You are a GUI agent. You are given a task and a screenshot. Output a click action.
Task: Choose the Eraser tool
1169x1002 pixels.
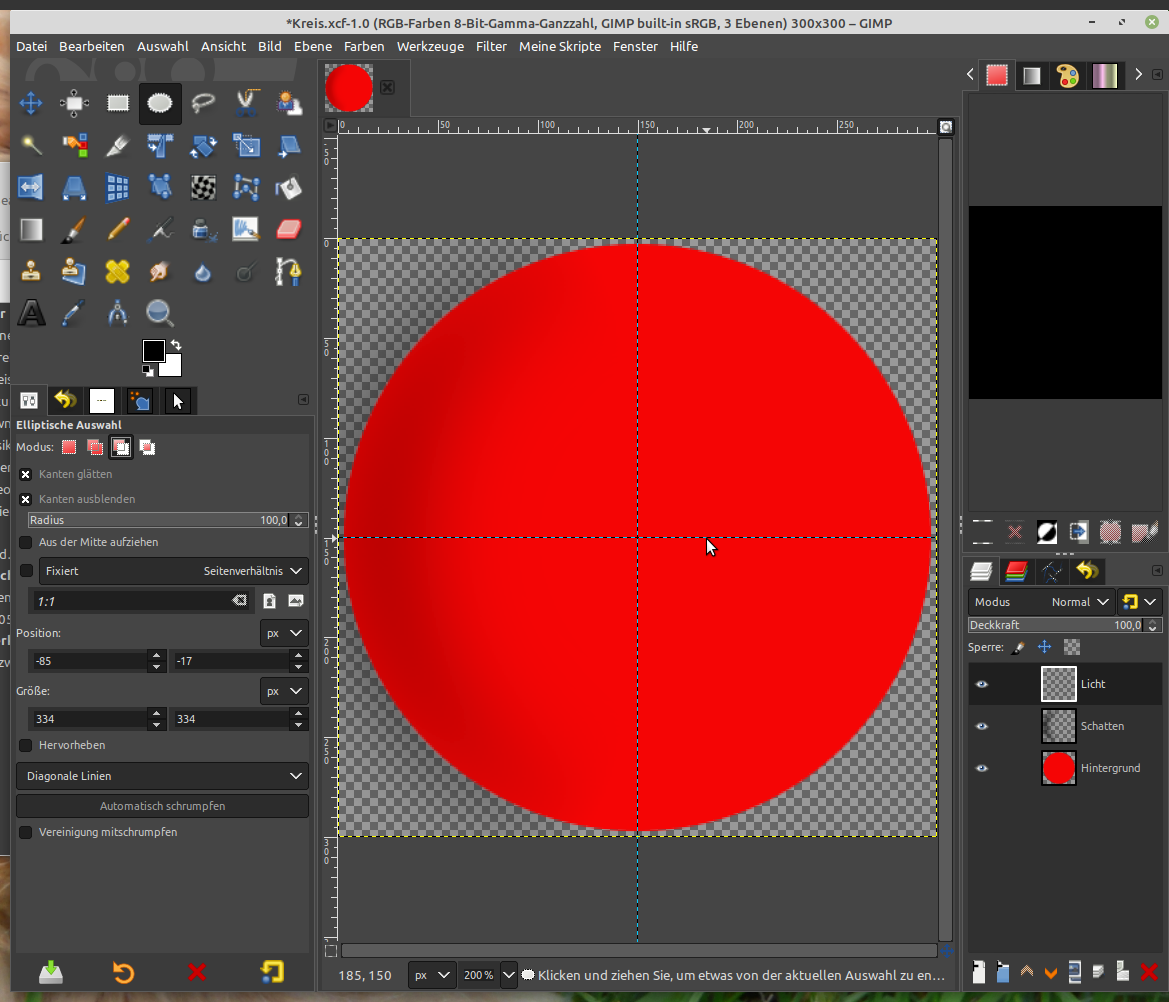coord(288,229)
